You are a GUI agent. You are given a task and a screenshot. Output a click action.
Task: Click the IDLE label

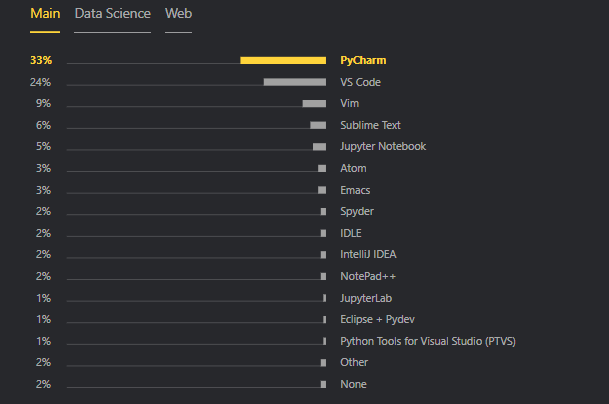tap(351, 233)
